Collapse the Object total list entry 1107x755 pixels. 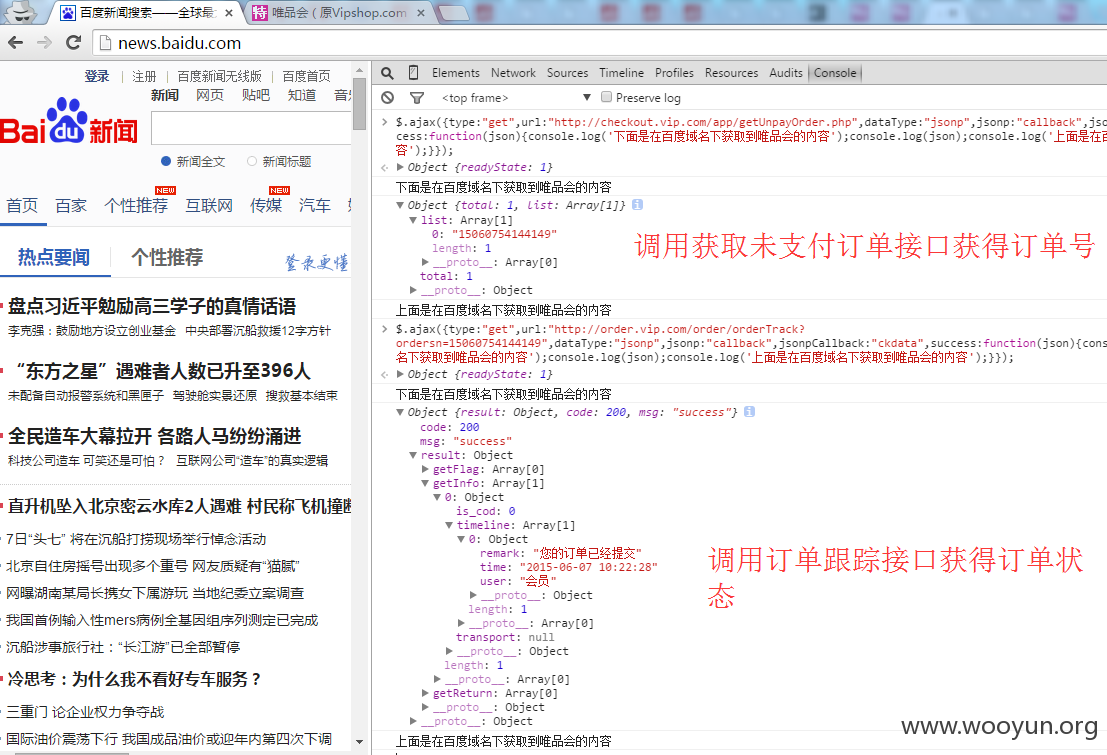(x=400, y=205)
